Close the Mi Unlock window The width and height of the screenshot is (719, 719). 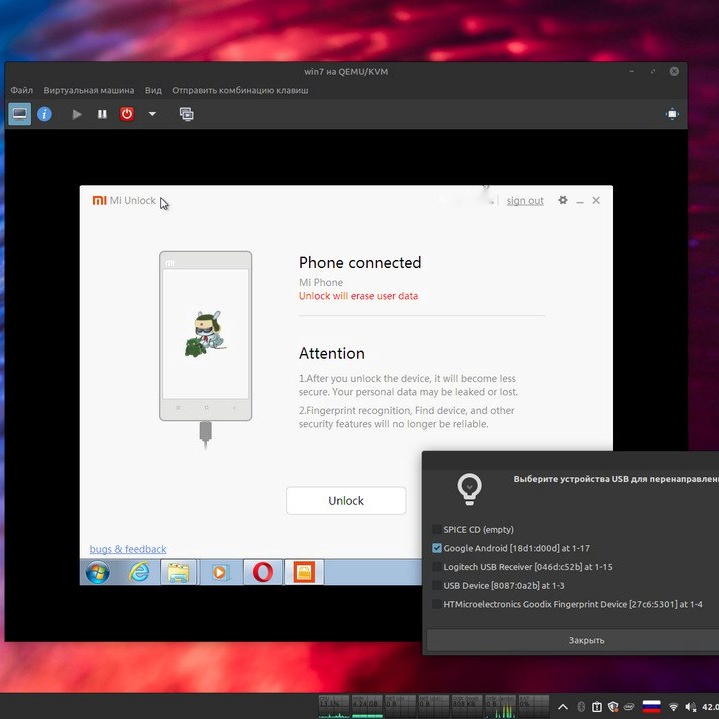pyautogui.click(x=596, y=200)
